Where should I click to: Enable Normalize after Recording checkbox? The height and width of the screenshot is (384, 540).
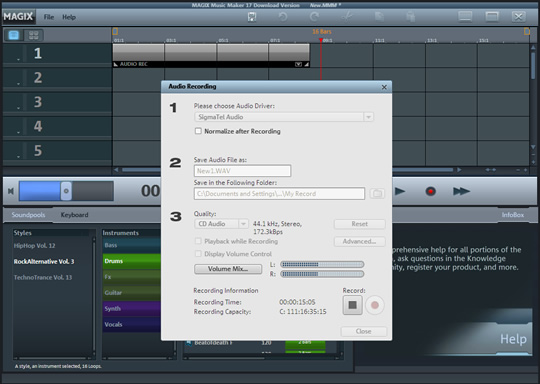(198, 131)
